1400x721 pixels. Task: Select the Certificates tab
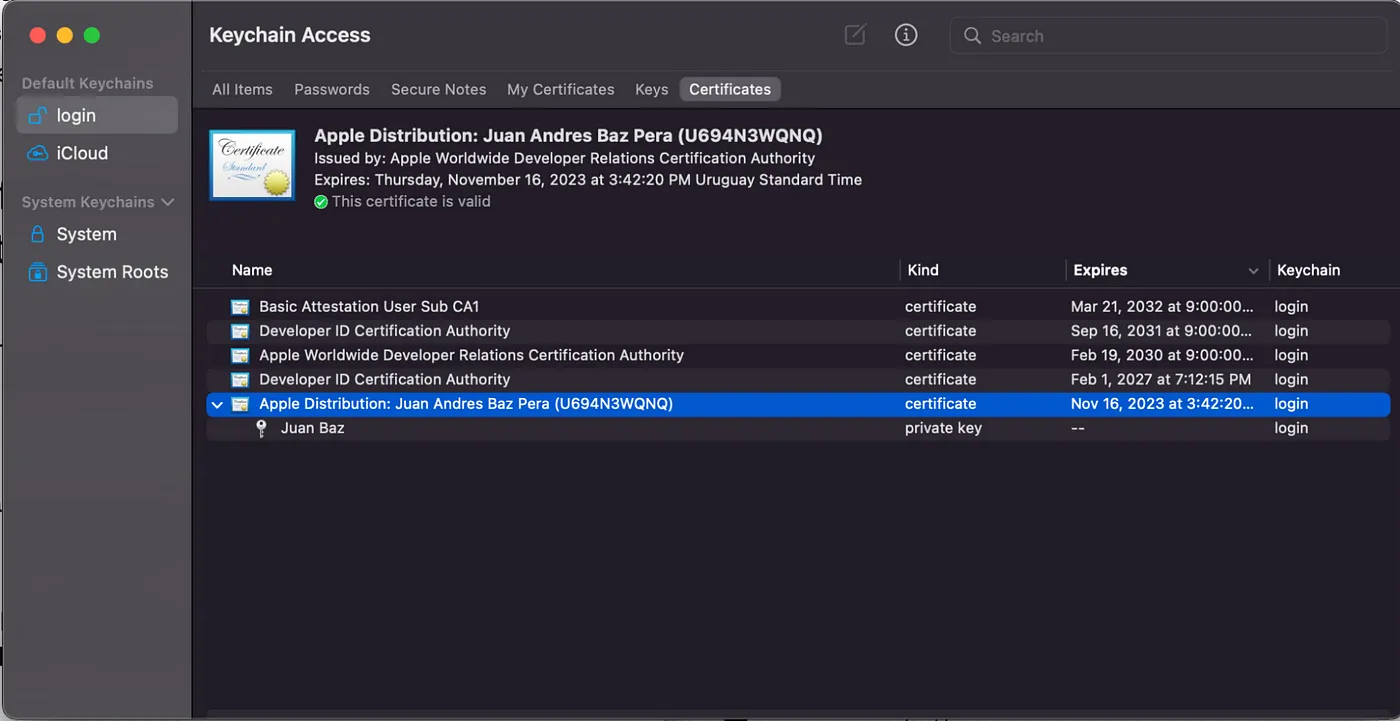[x=730, y=89]
